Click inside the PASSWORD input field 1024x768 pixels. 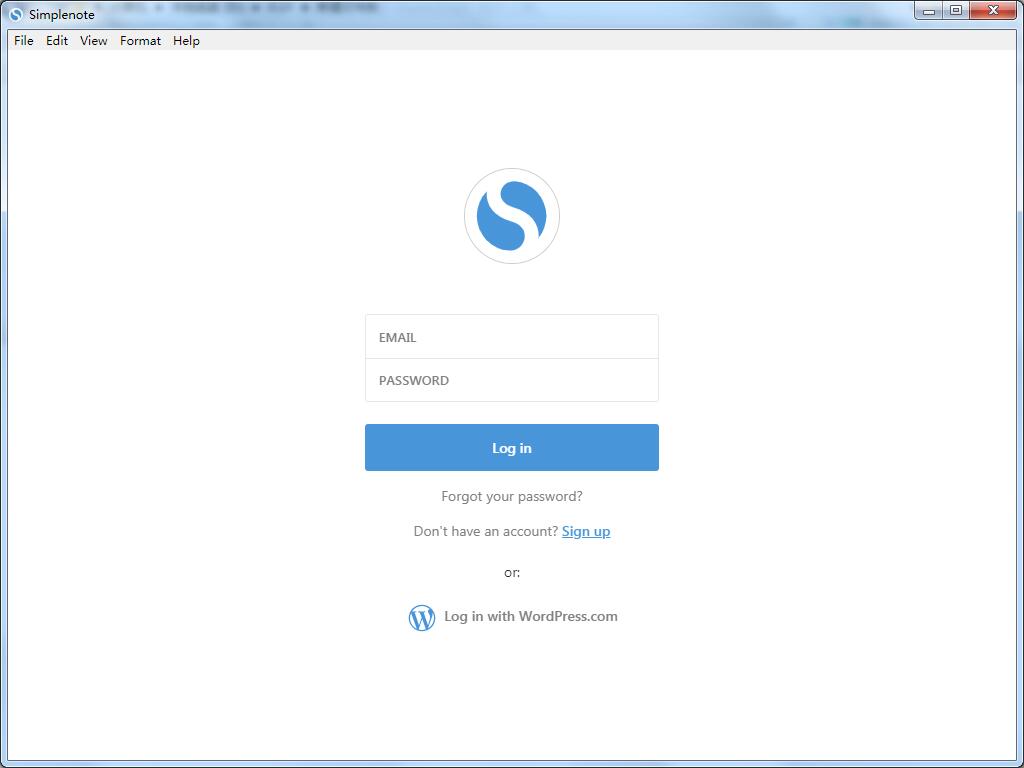pos(511,380)
